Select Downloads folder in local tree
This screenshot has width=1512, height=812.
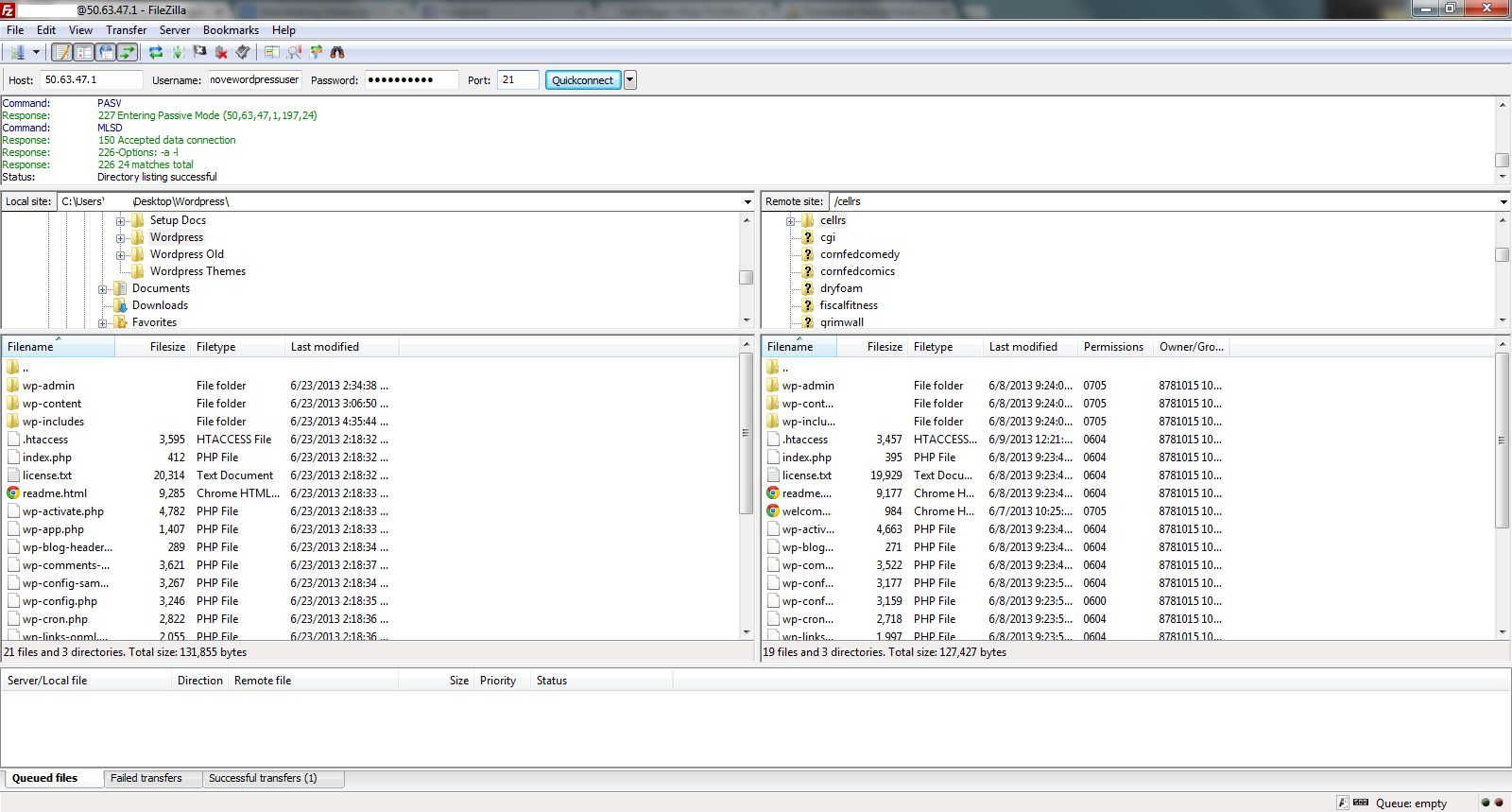click(x=160, y=305)
